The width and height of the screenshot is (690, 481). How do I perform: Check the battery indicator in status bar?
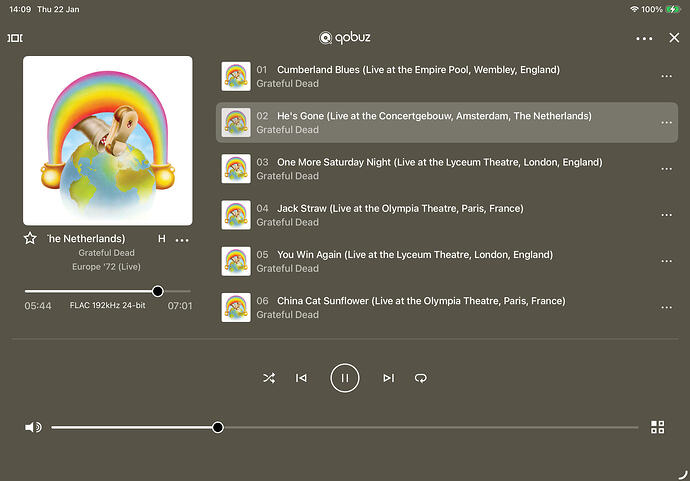pos(673,9)
